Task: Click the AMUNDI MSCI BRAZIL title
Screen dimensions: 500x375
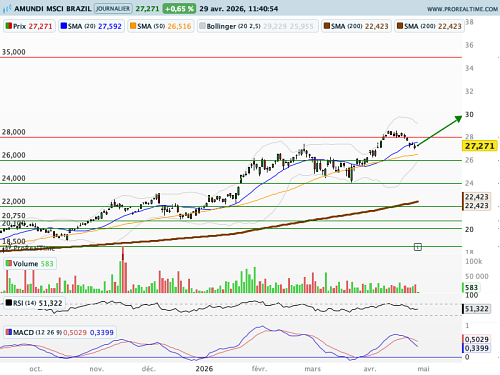Action: [x=53, y=9]
